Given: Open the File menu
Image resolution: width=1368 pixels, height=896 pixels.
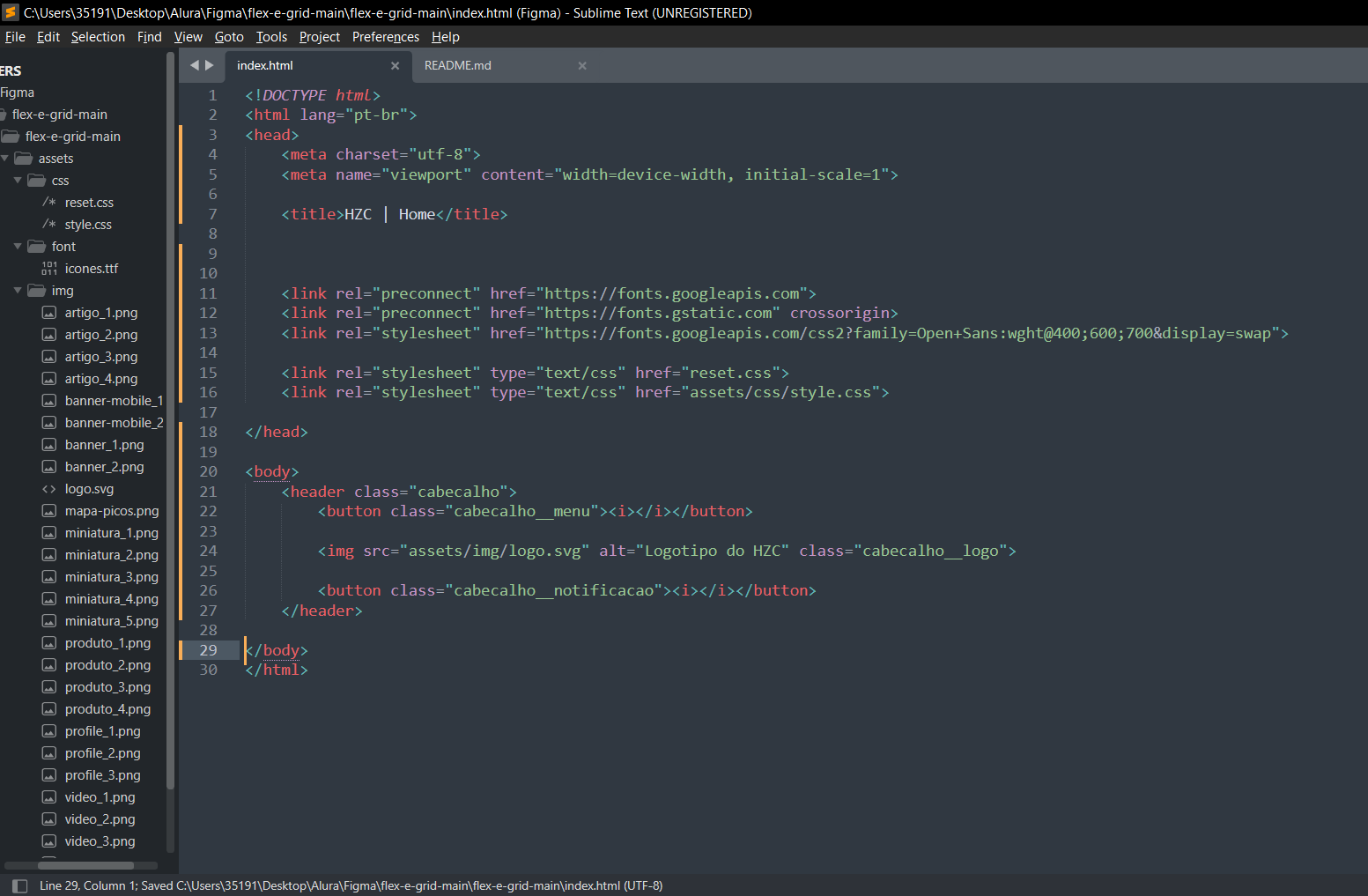Looking at the screenshot, I should click(x=15, y=37).
